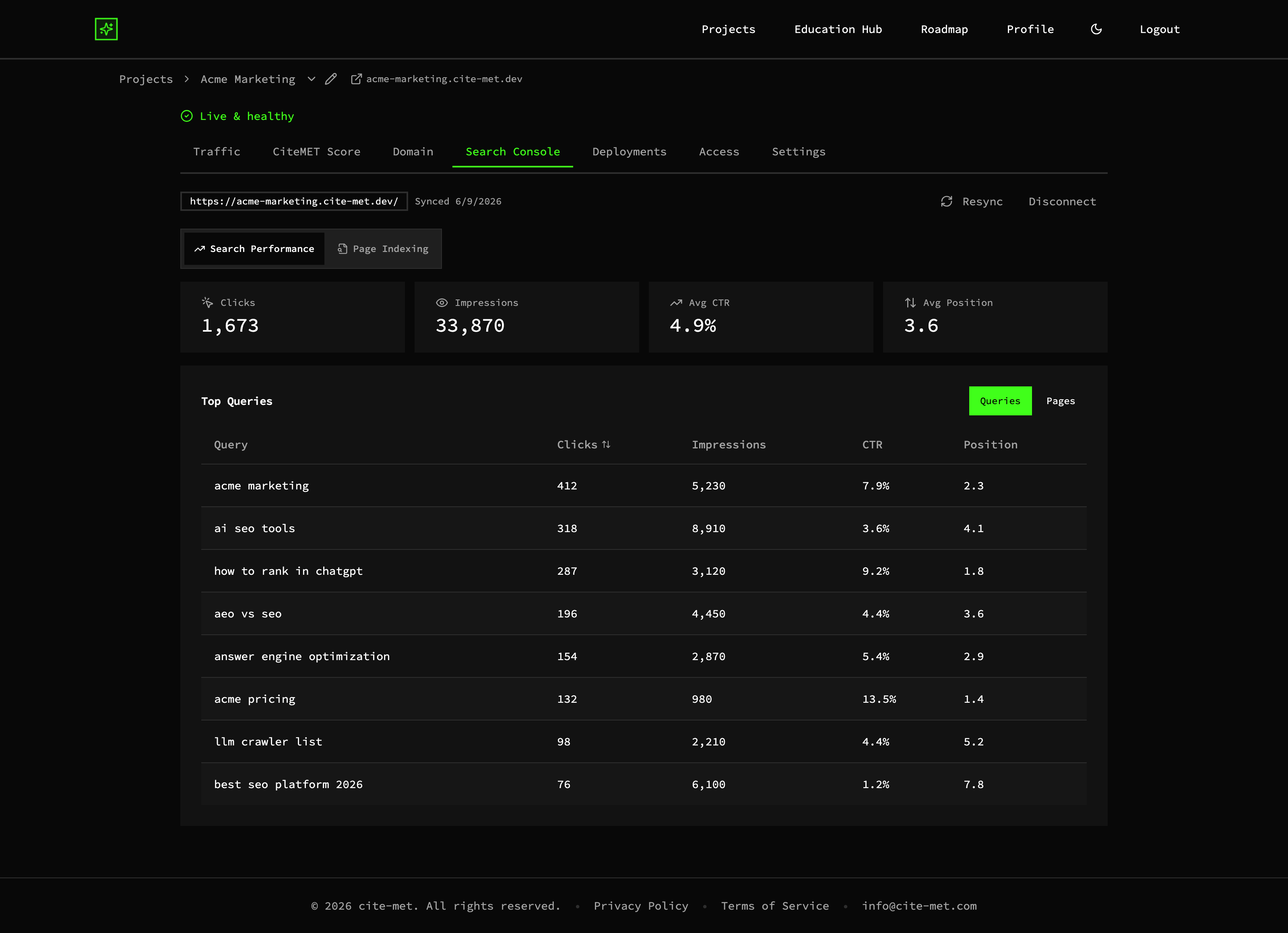
Task: Click the green cite-met logo icon
Action: coord(106,29)
